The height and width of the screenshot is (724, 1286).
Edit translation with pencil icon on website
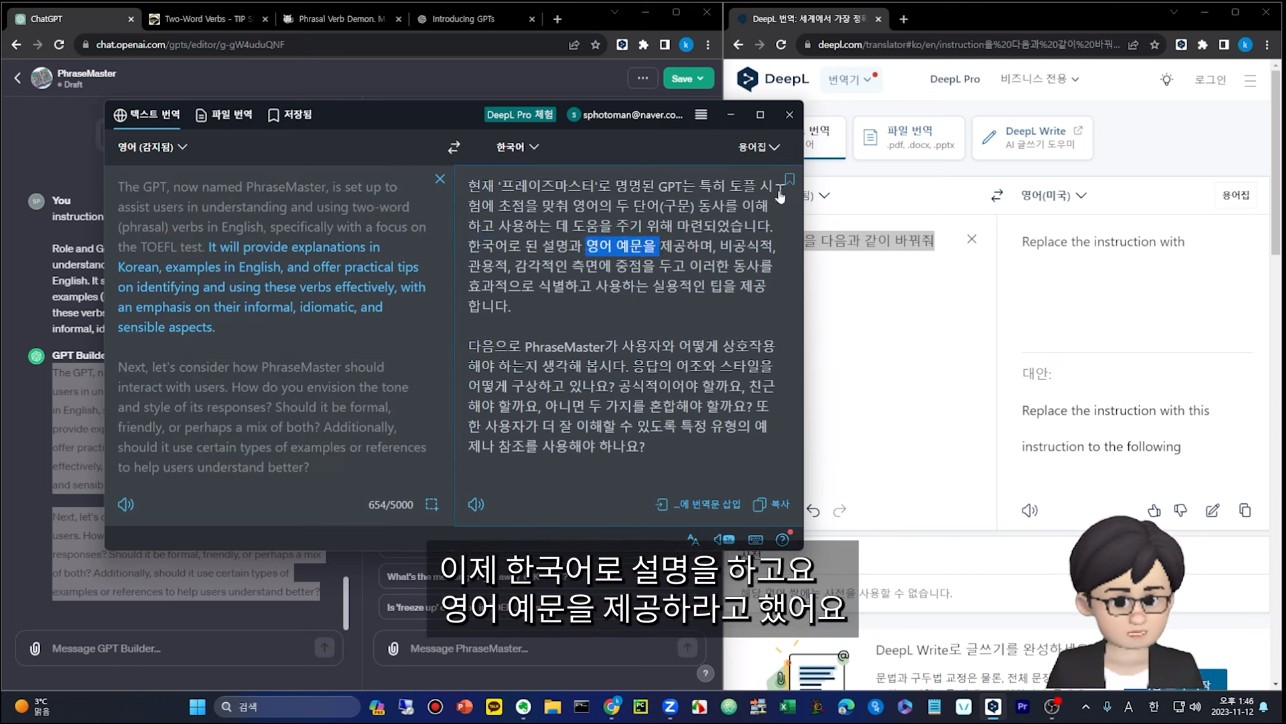1212,511
